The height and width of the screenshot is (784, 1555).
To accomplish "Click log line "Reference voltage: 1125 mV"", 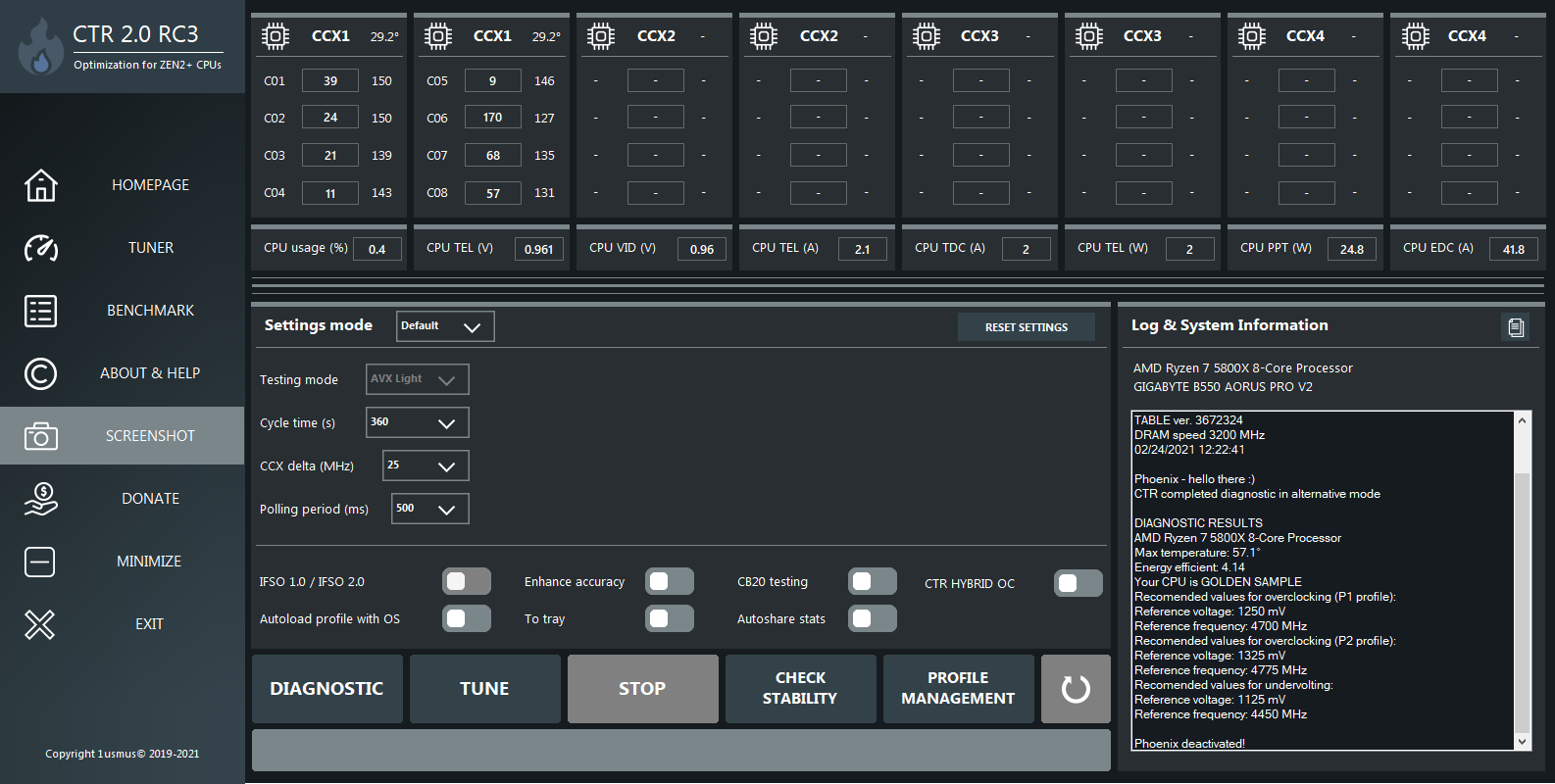I will point(1210,700).
